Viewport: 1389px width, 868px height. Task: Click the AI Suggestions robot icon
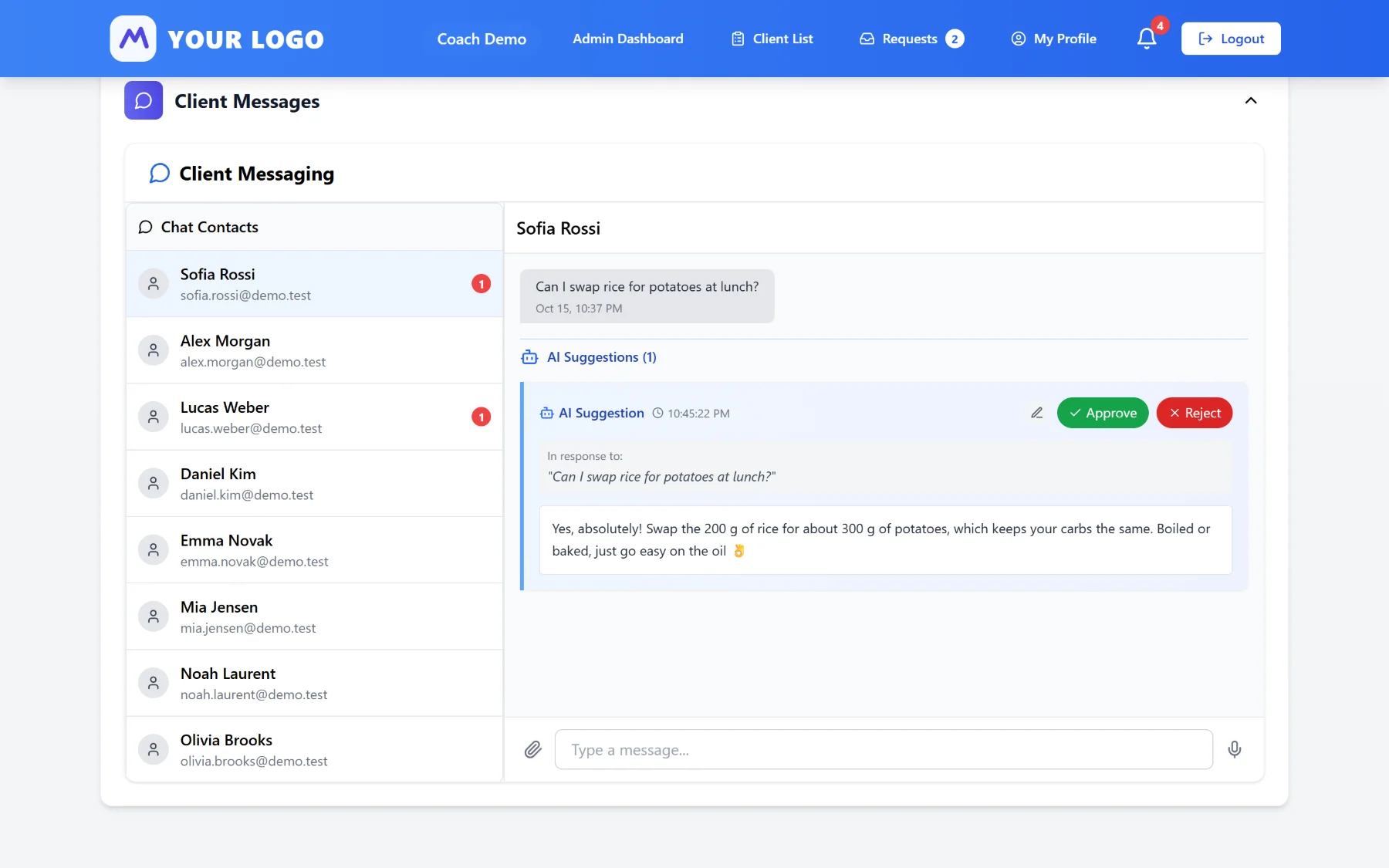click(x=529, y=357)
